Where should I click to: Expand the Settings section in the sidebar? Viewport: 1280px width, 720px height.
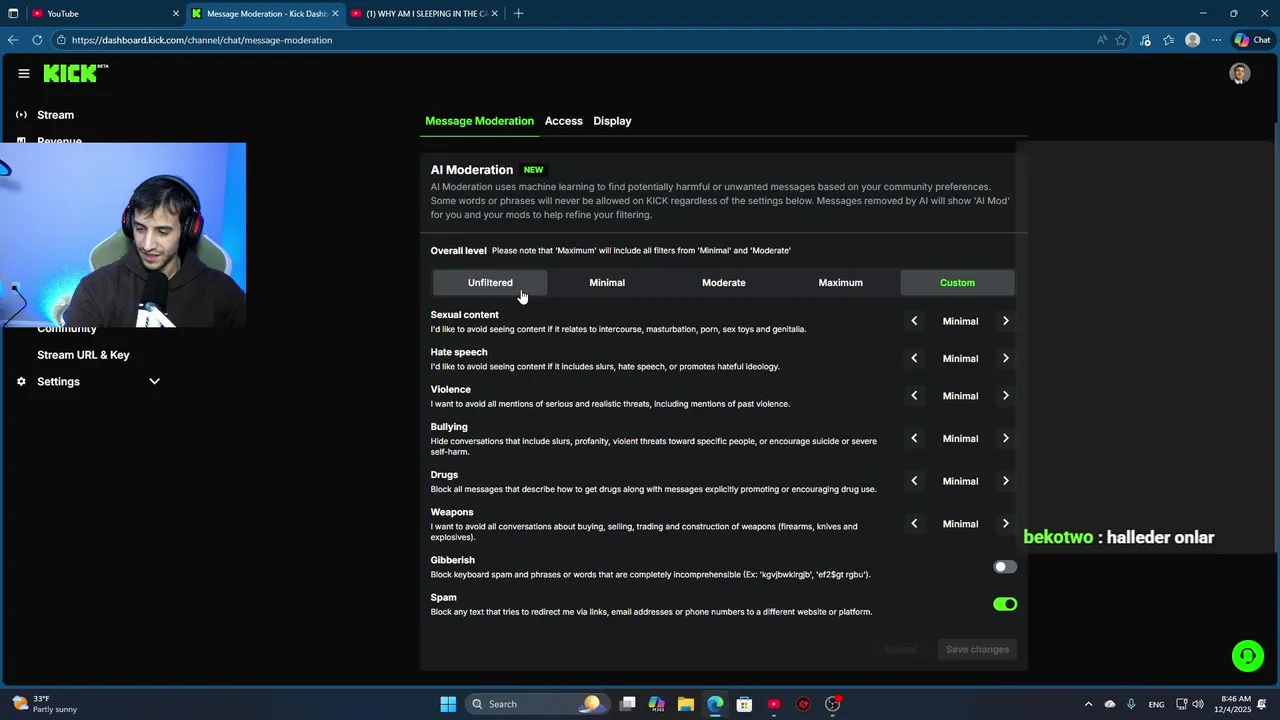(154, 382)
